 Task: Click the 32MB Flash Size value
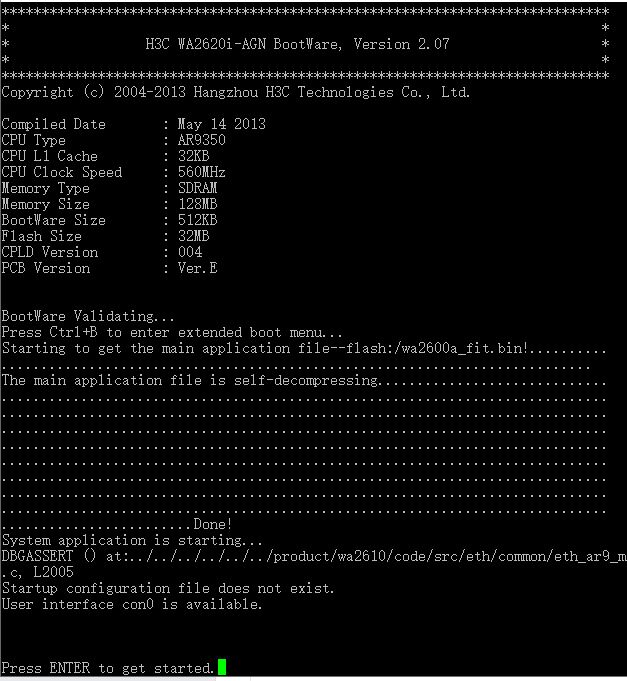(194, 236)
